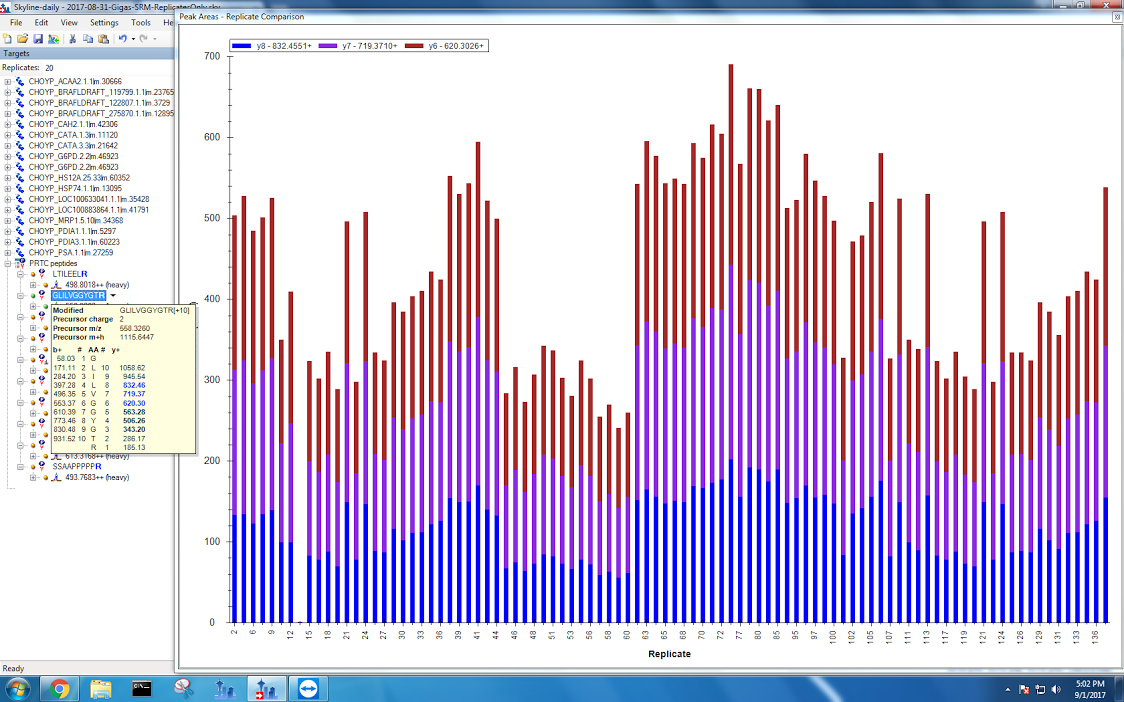Undo the last action with the arrow icon
This screenshot has height=702, width=1124.
tap(122, 39)
